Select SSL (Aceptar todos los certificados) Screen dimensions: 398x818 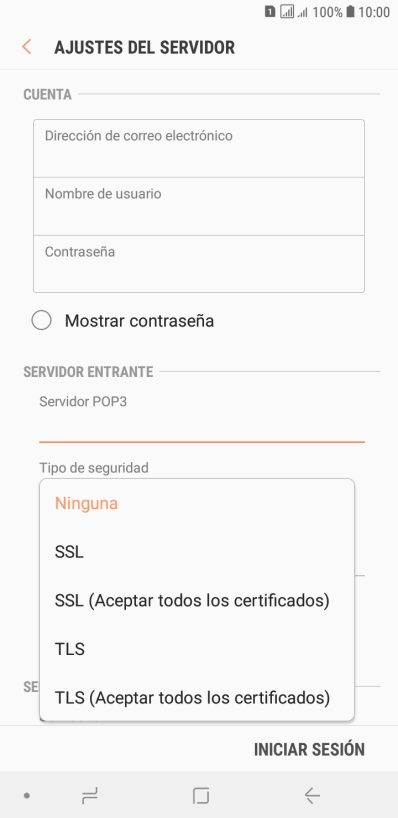[x=197, y=600]
